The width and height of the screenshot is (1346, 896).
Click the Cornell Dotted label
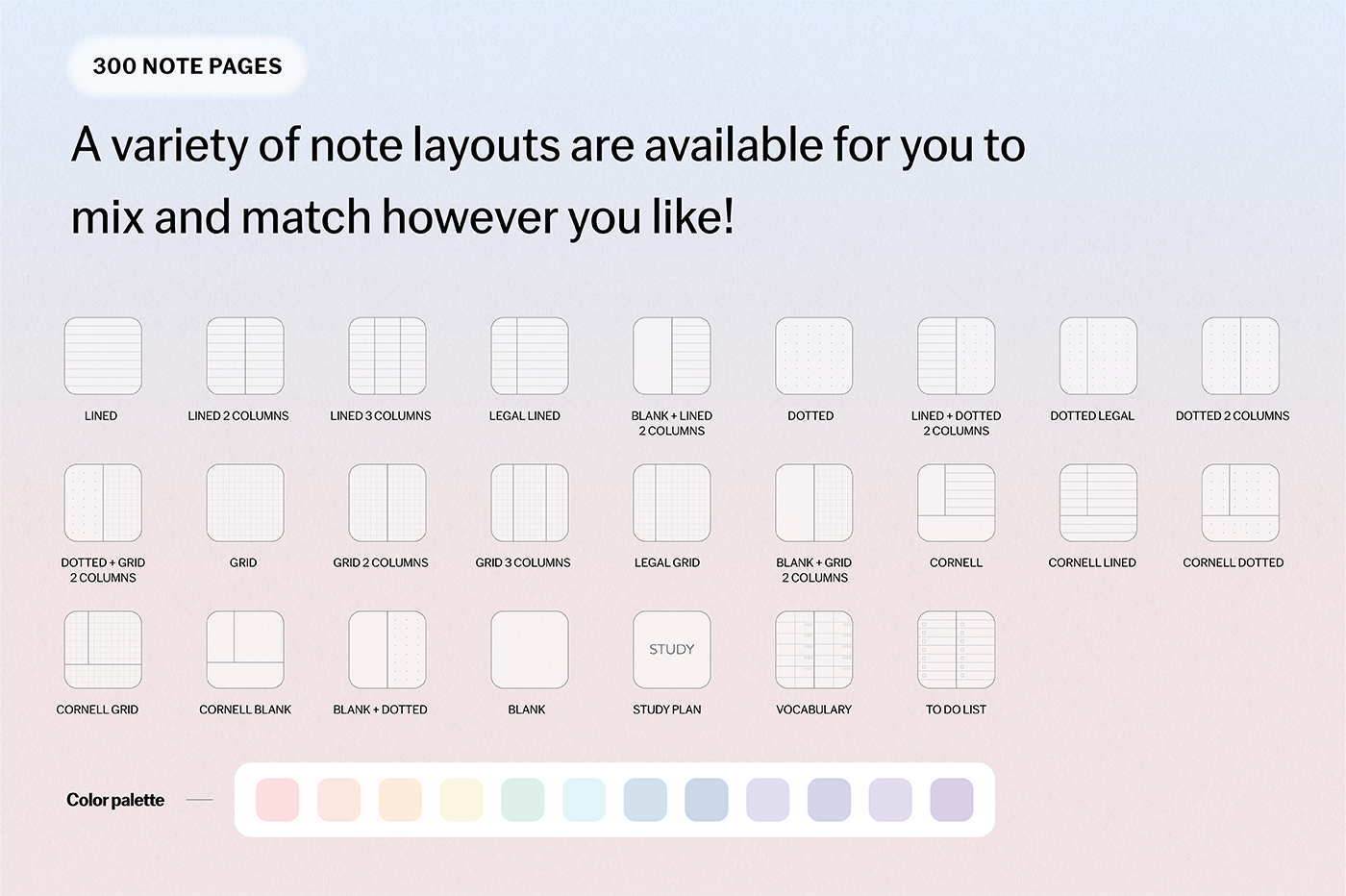(x=1233, y=562)
